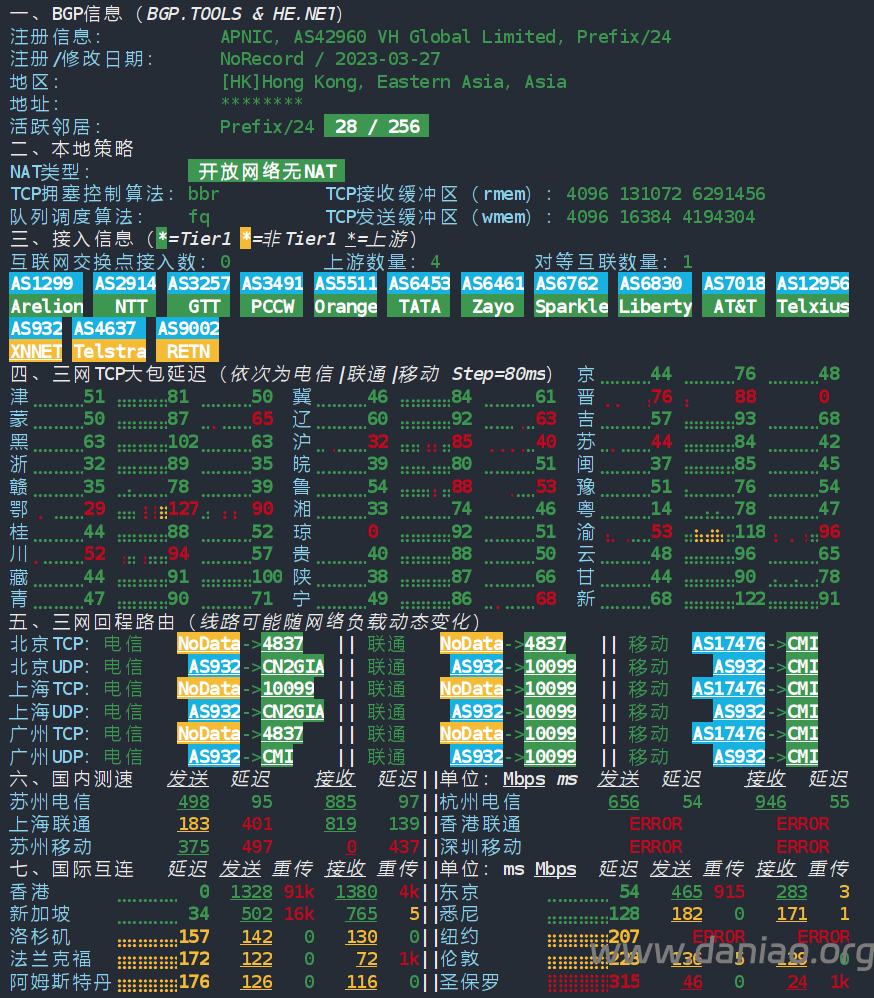Click the AS3491 PCCW badge
The width and height of the screenshot is (874, 998).
pos(272,295)
